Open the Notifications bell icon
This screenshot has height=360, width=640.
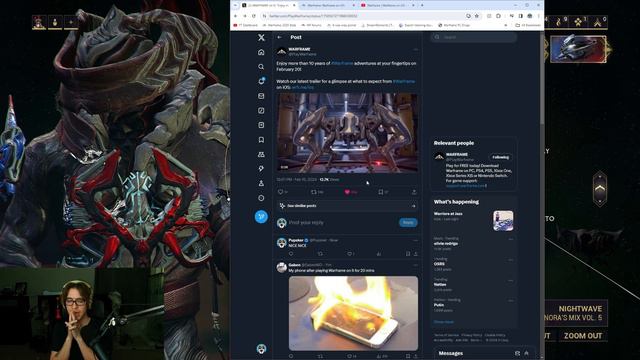(261, 81)
